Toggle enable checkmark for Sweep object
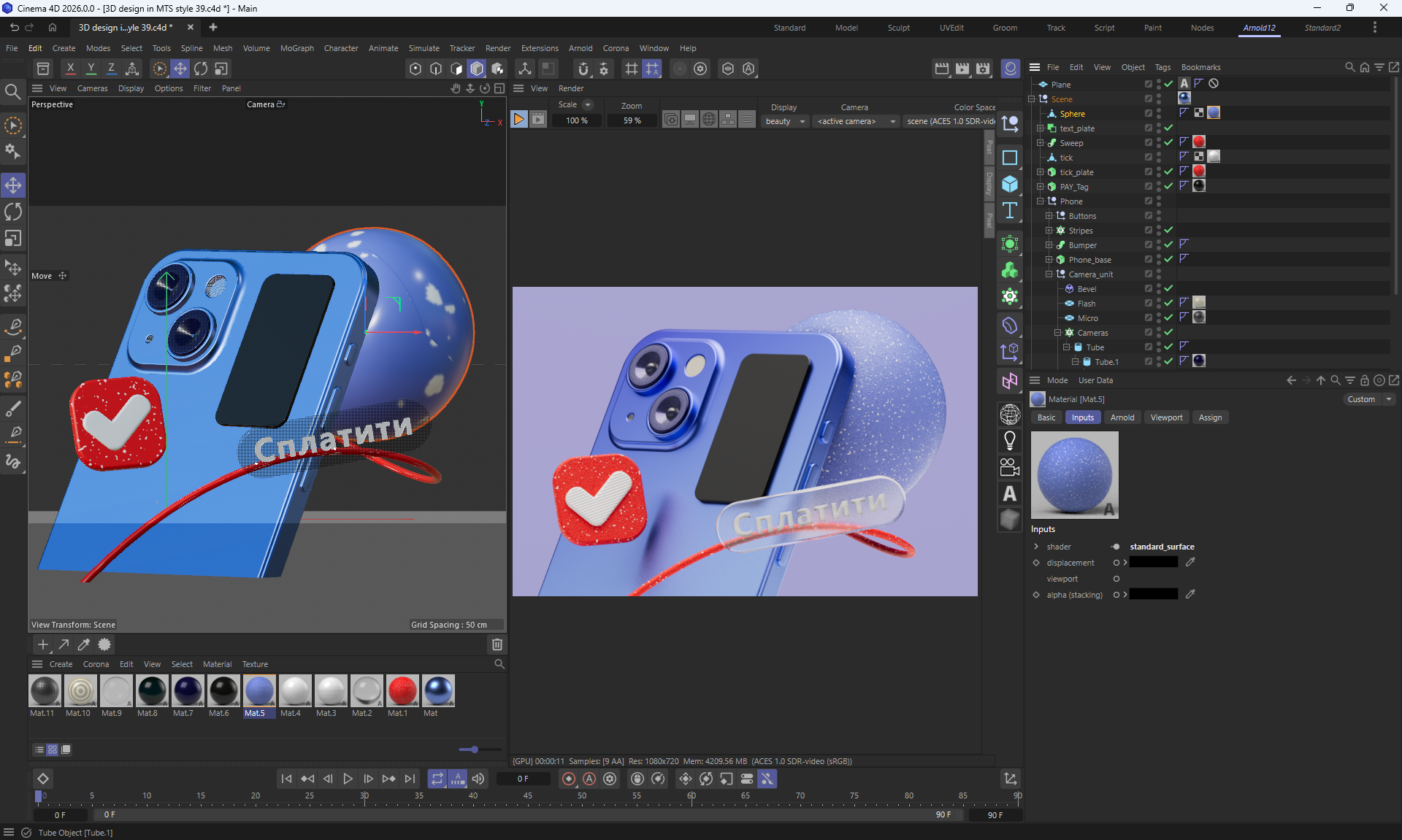The width and height of the screenshot is (1402, 840). [x=1168, y=142]
